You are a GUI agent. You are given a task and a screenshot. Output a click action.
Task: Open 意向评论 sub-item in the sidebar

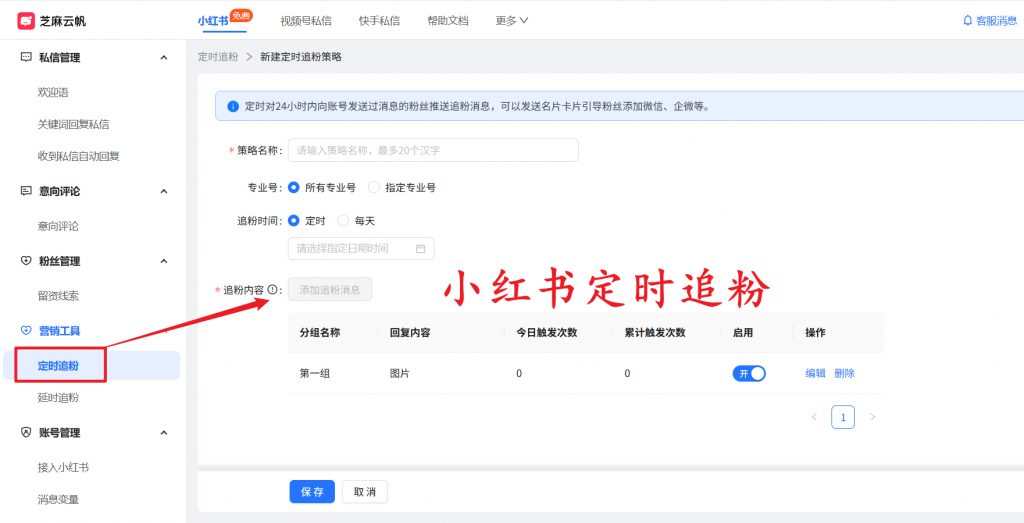[58, 227]
